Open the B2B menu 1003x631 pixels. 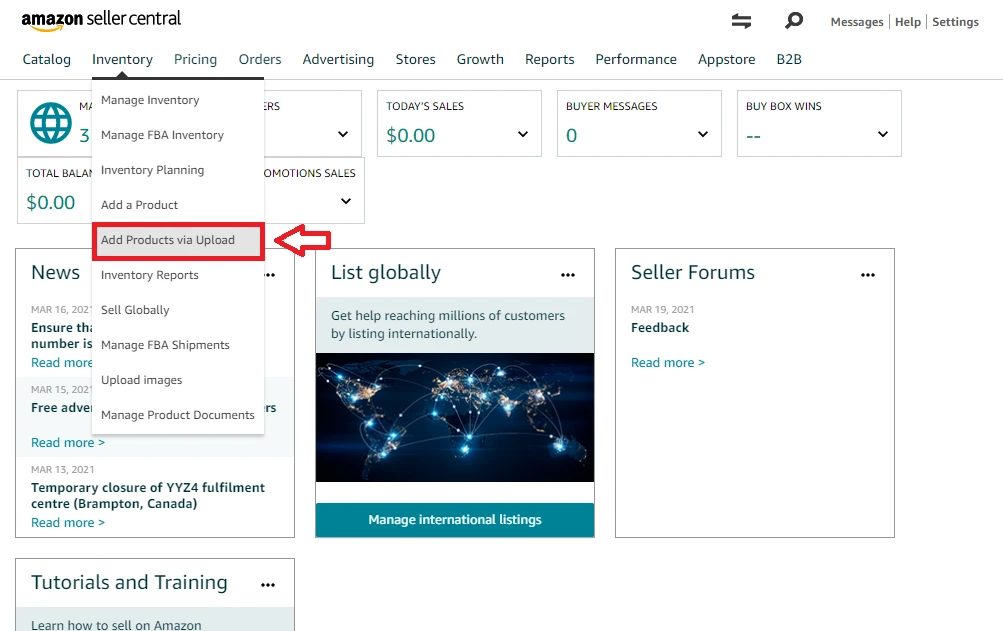pyautogui.click(x=789, y=60)
